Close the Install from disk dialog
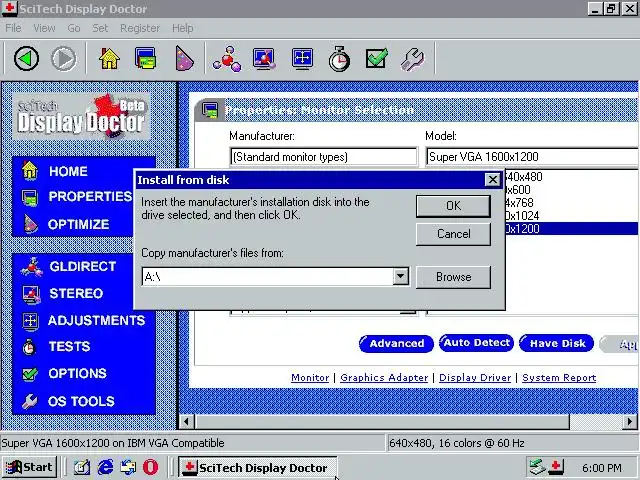This screenshot has width=640, height=480. pyautogui.click(x=493, y=180)
